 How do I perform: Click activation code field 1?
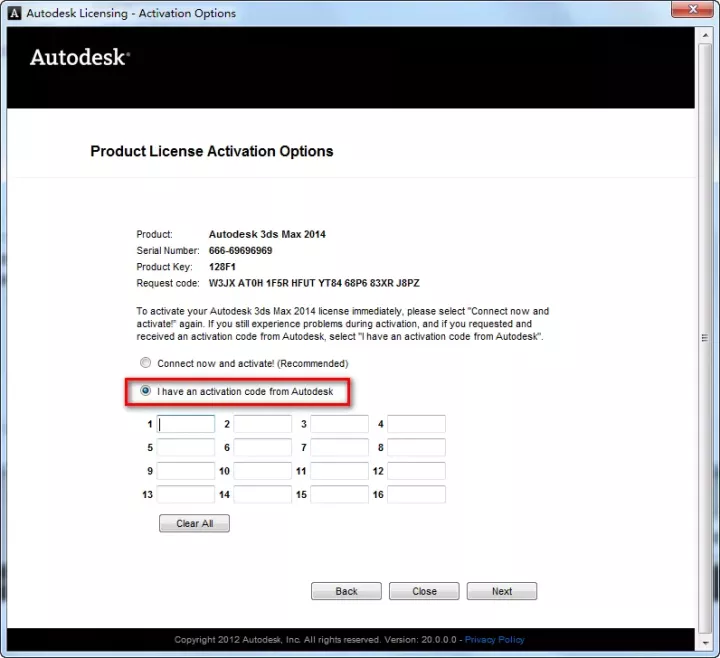(x=186, y=424)
